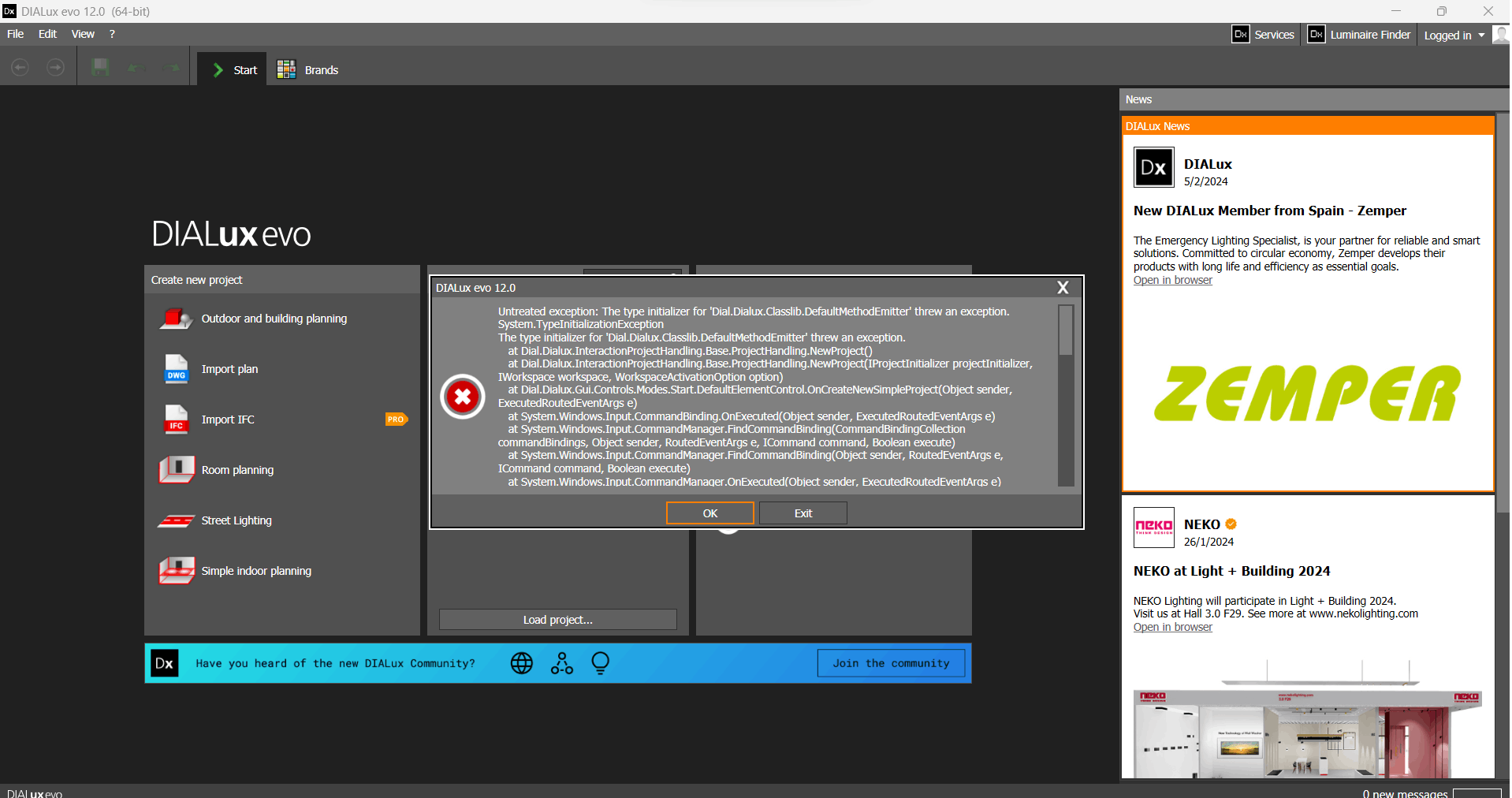The width and height of the screenshot is (1512, 798).
Task: Close the exception dialog with X
Action: tap(1063, 288)
